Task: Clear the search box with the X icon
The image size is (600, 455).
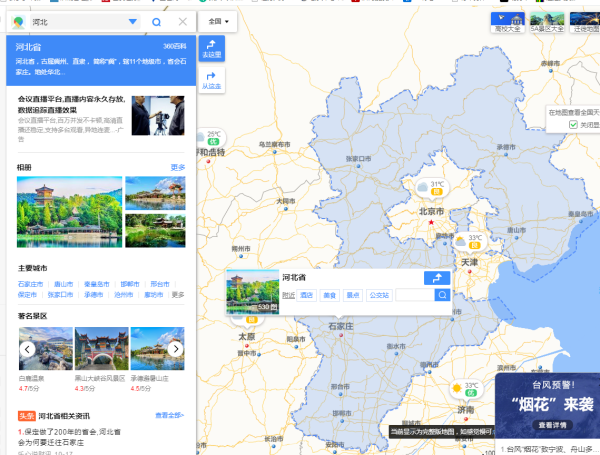Action: [x=182, y=21]
